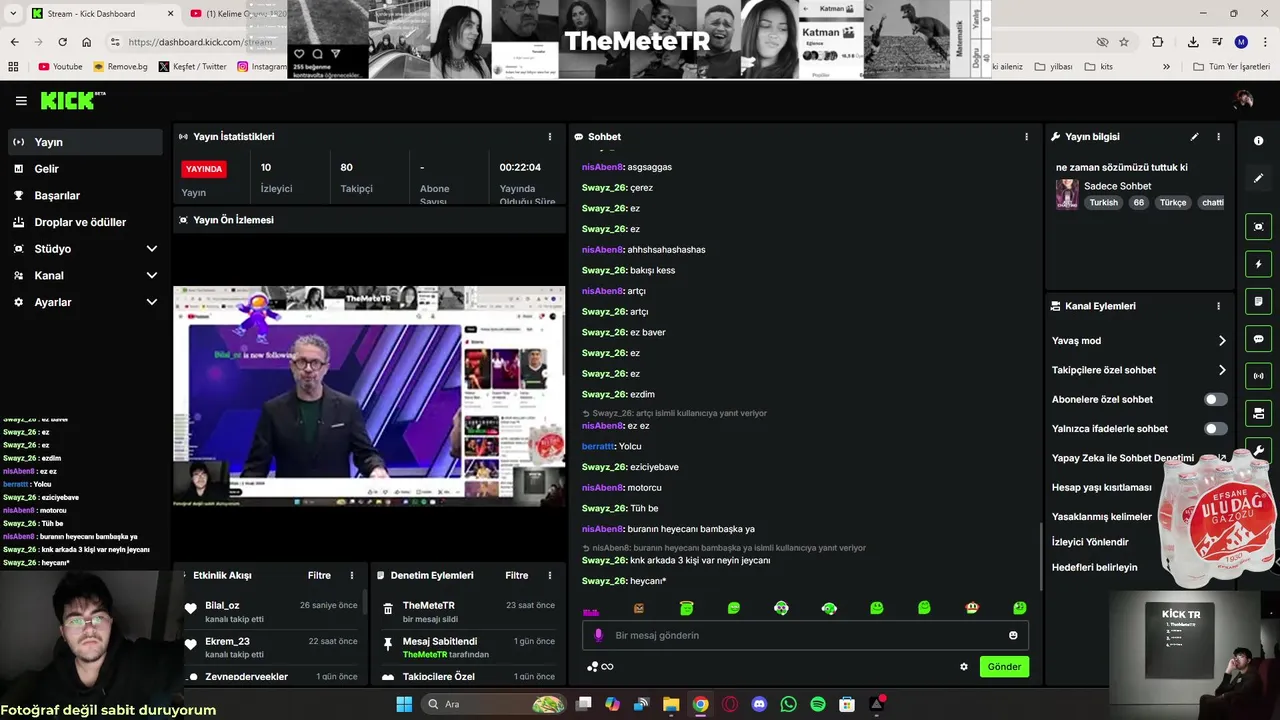Open Denetim Eylemleri three-dot menu
This screenshot has width=1280, height=720.
tap(549, 576)
